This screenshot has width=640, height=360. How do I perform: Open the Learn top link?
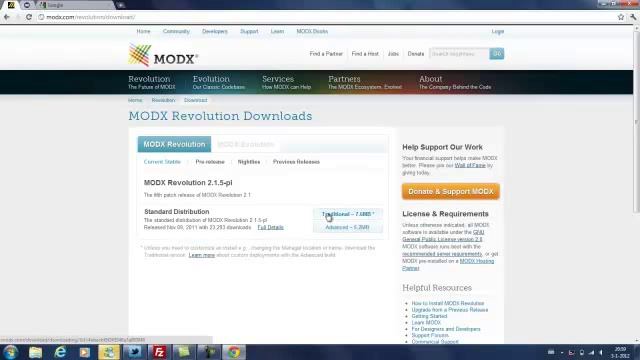277,31
